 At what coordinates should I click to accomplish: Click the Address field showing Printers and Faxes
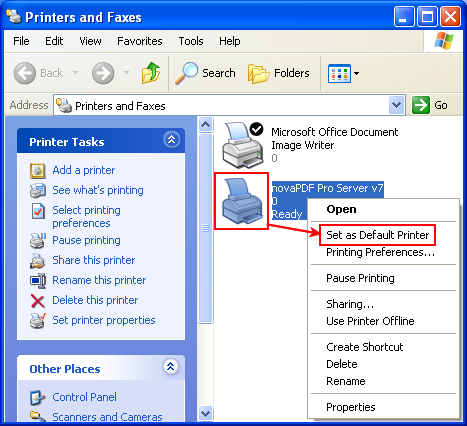222,106
